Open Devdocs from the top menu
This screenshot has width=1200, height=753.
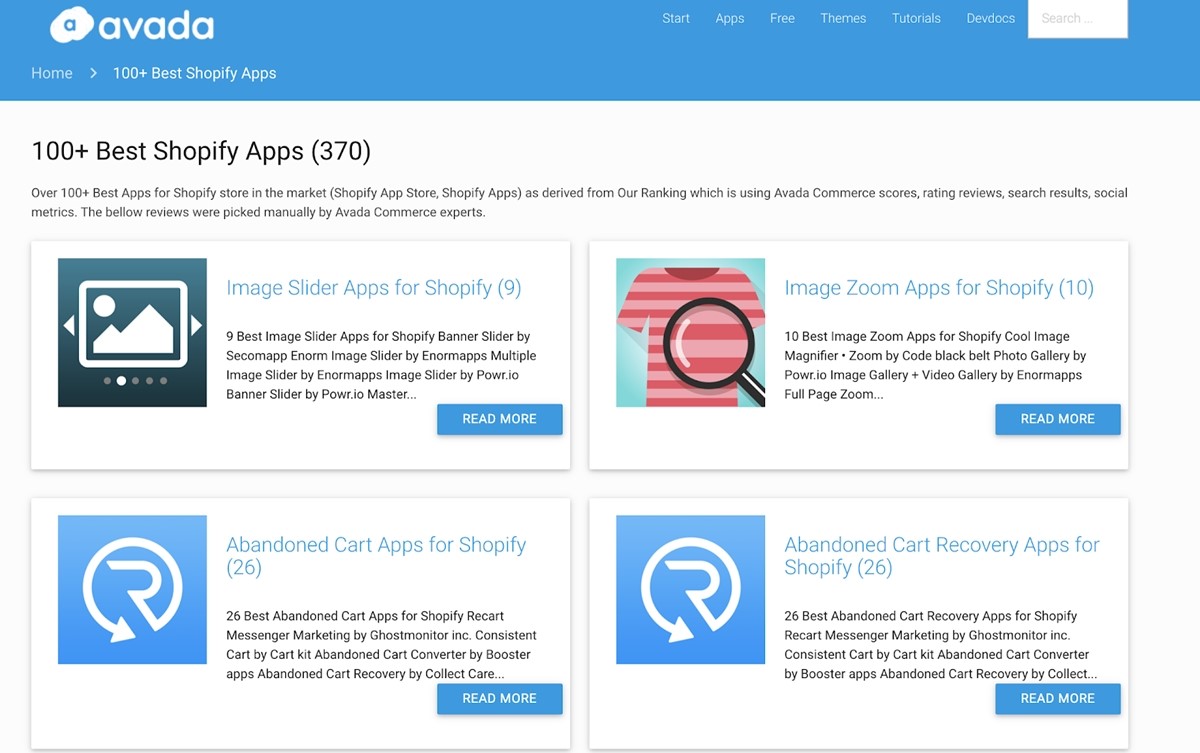991,18
